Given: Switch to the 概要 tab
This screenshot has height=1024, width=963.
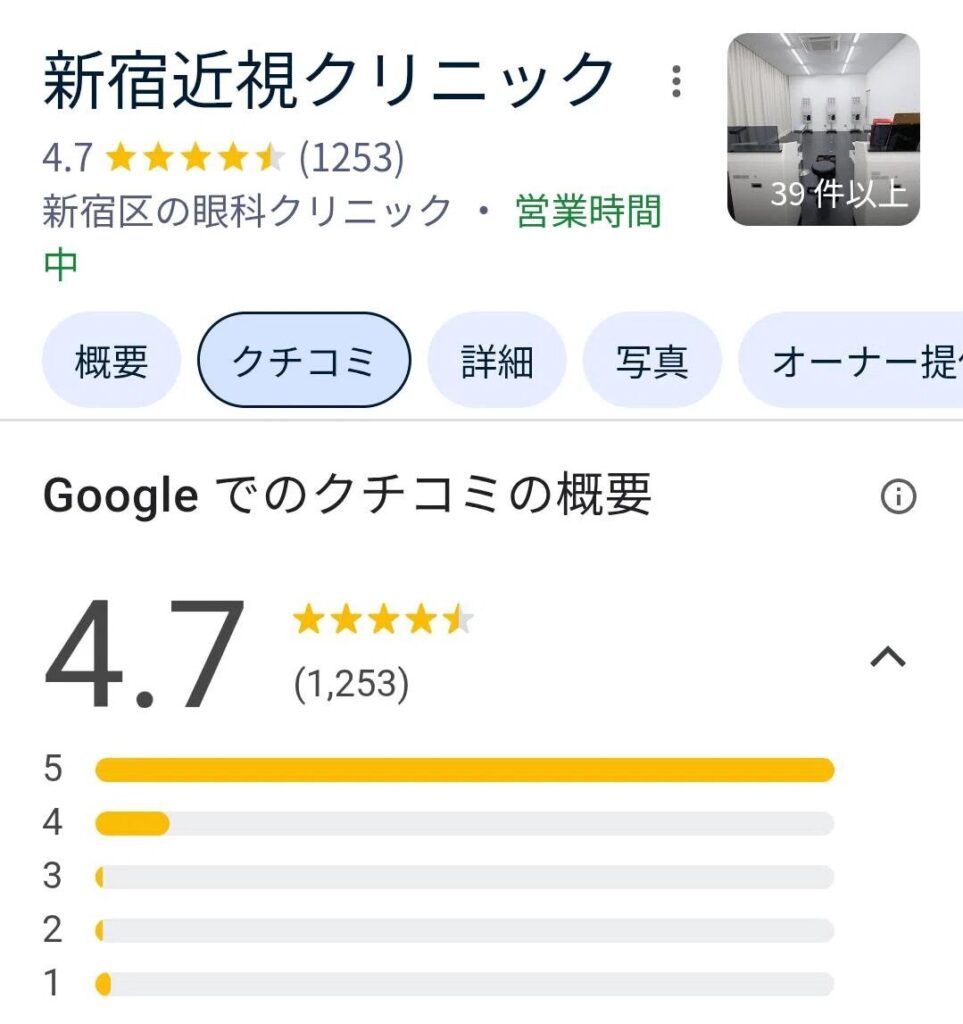Looking at the screenshot, I should (x=111, y=361).
